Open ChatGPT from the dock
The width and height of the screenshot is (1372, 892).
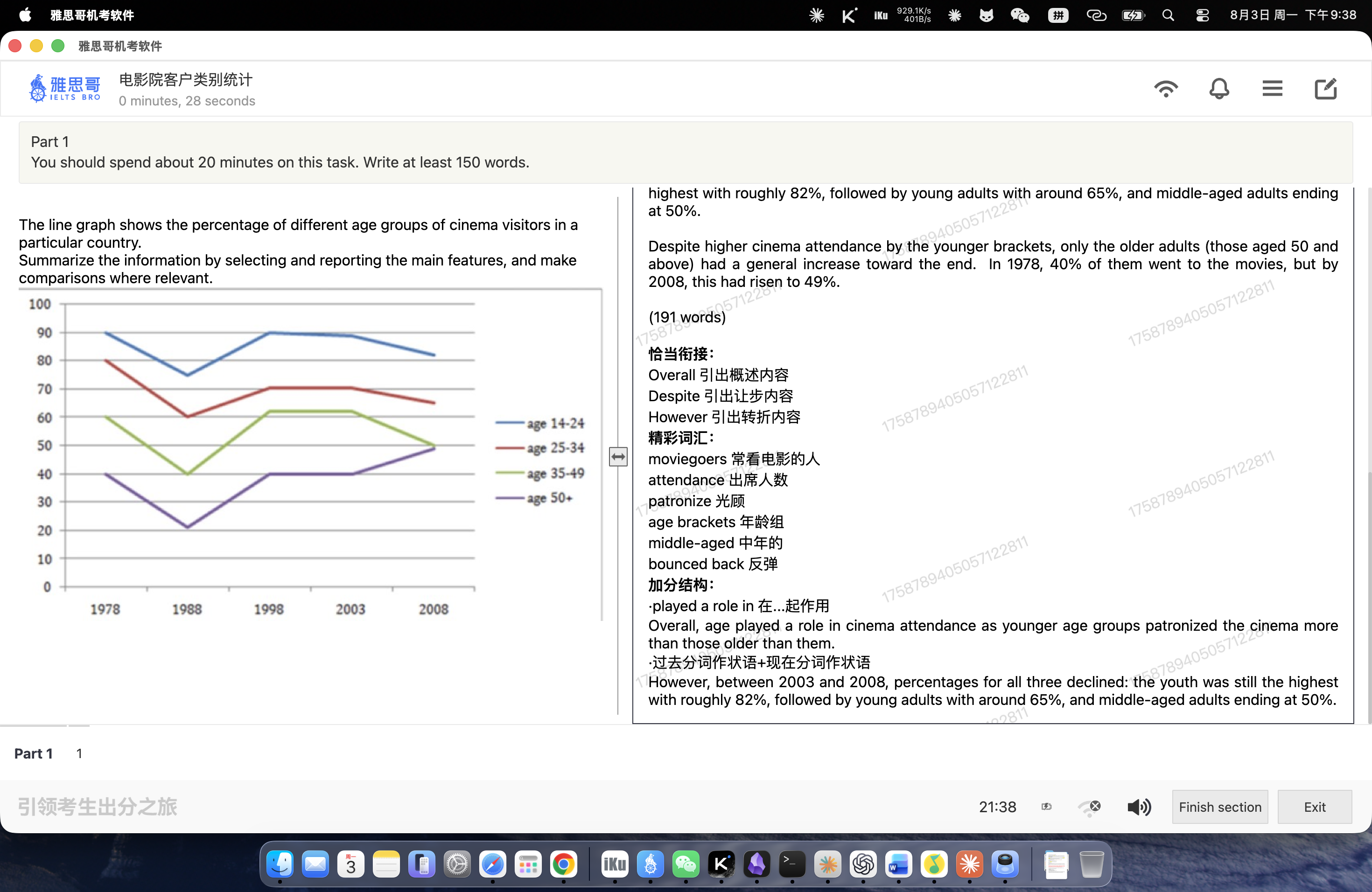point(863,864)
